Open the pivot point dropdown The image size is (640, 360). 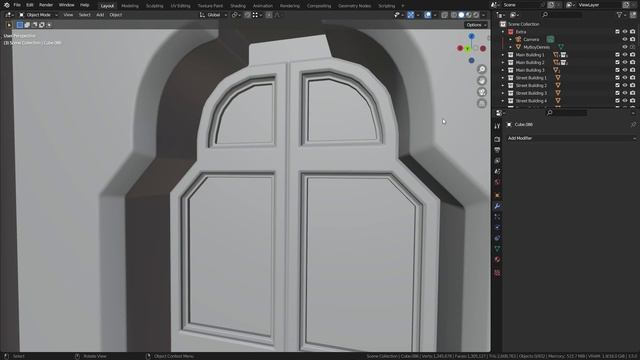click(236, 15)
